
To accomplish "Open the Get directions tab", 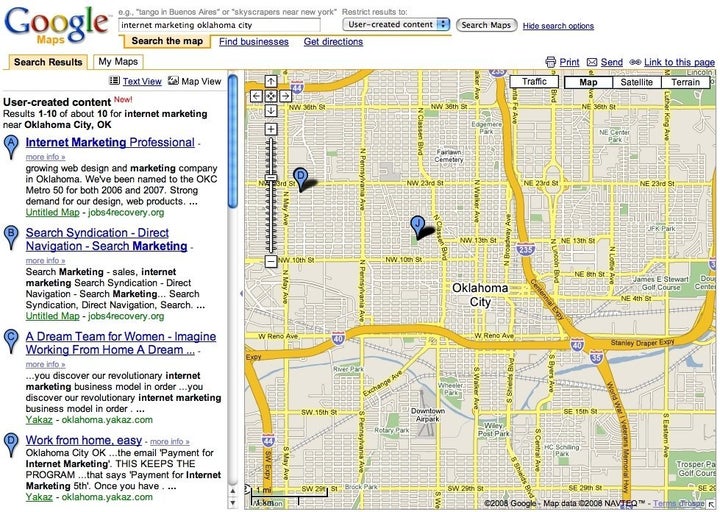I will pyautogui.click(x=333, y=42).
